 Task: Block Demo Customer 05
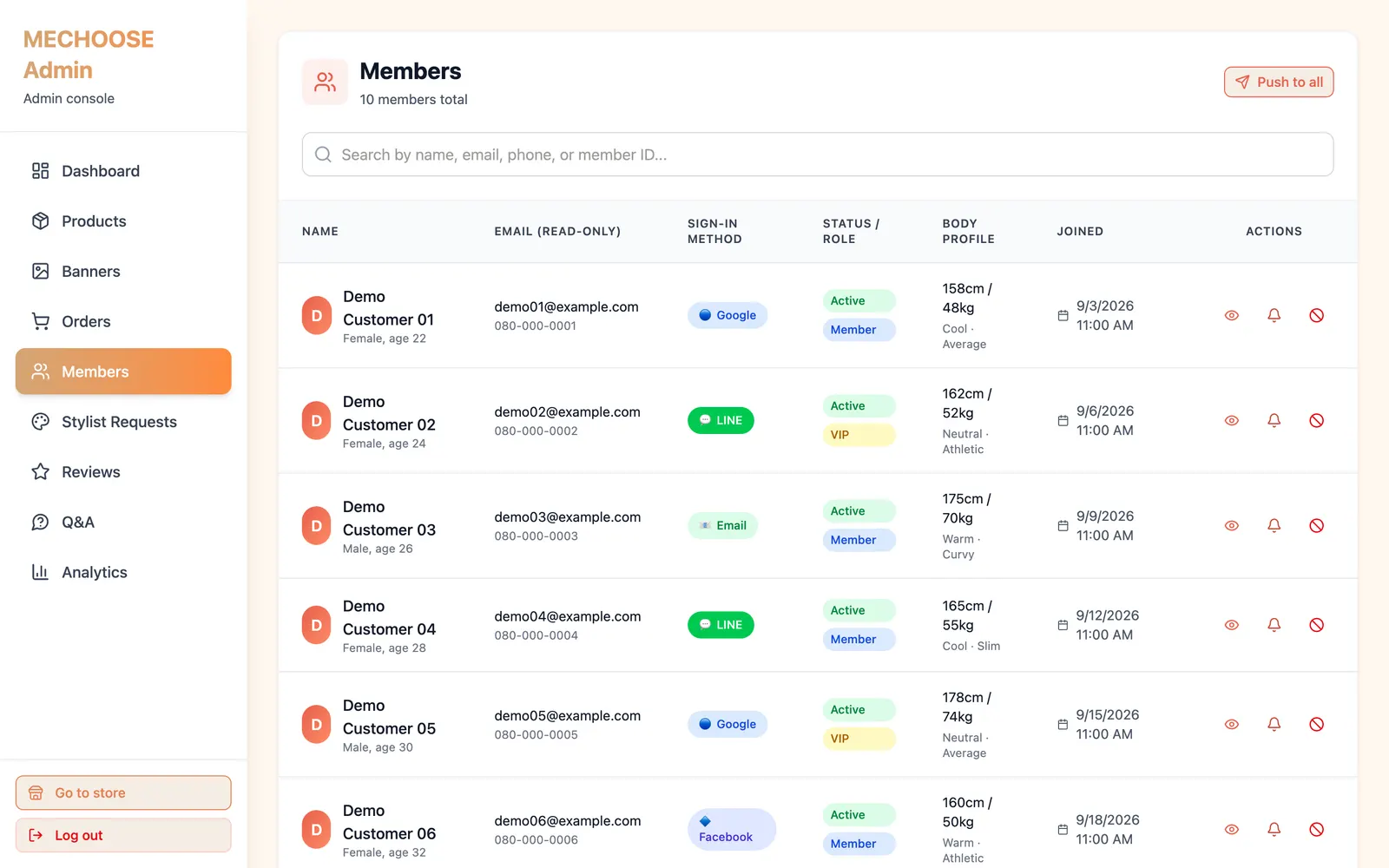[x=1316, y=724]
